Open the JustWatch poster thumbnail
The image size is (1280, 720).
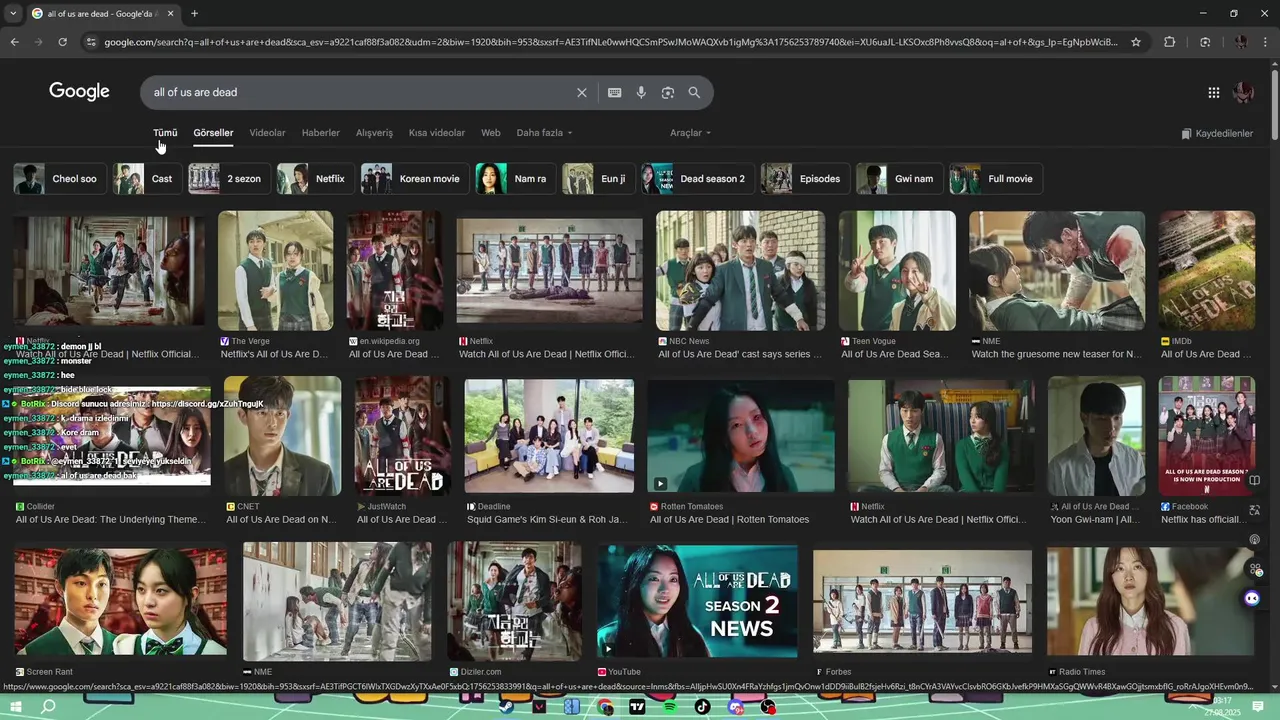point(402,435)
